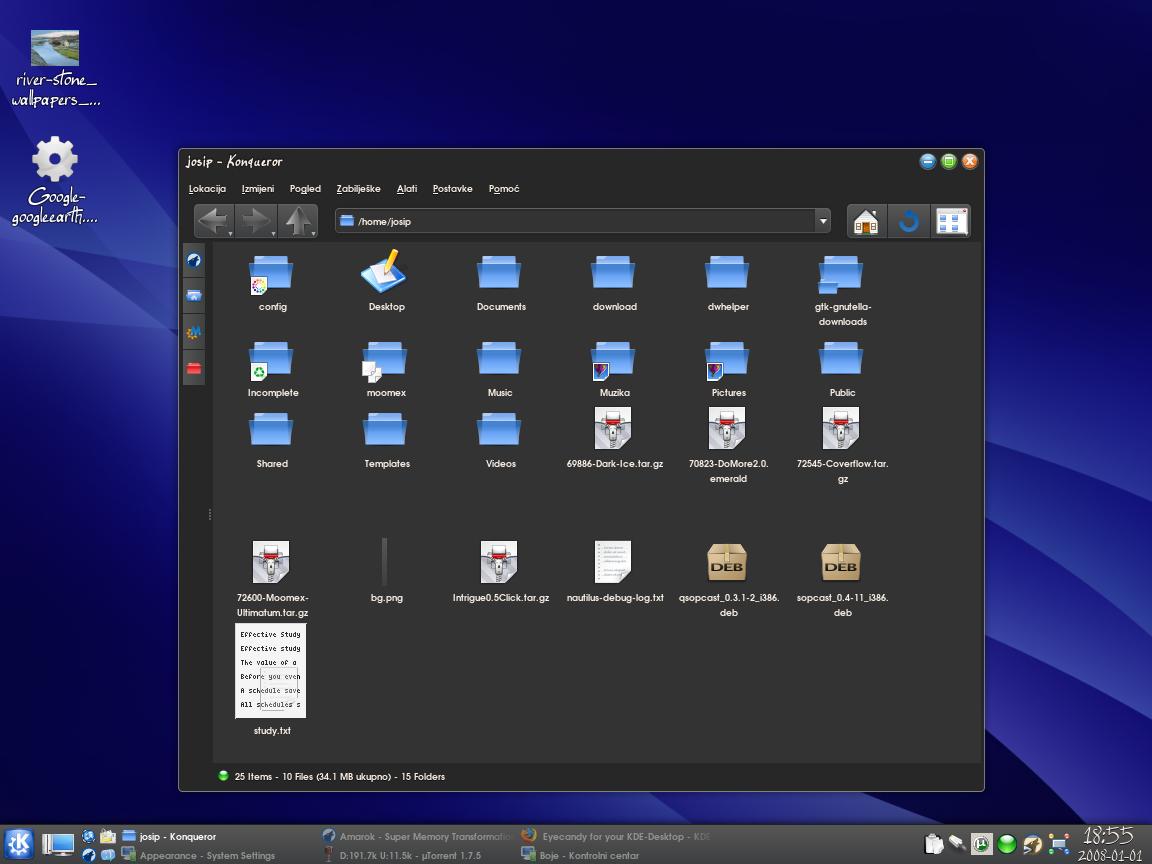The width and height of the screenshot is (1152, 864).
Task: Select 70823-DoMore2.0.emerald file
Action: [x=728, y=445]
